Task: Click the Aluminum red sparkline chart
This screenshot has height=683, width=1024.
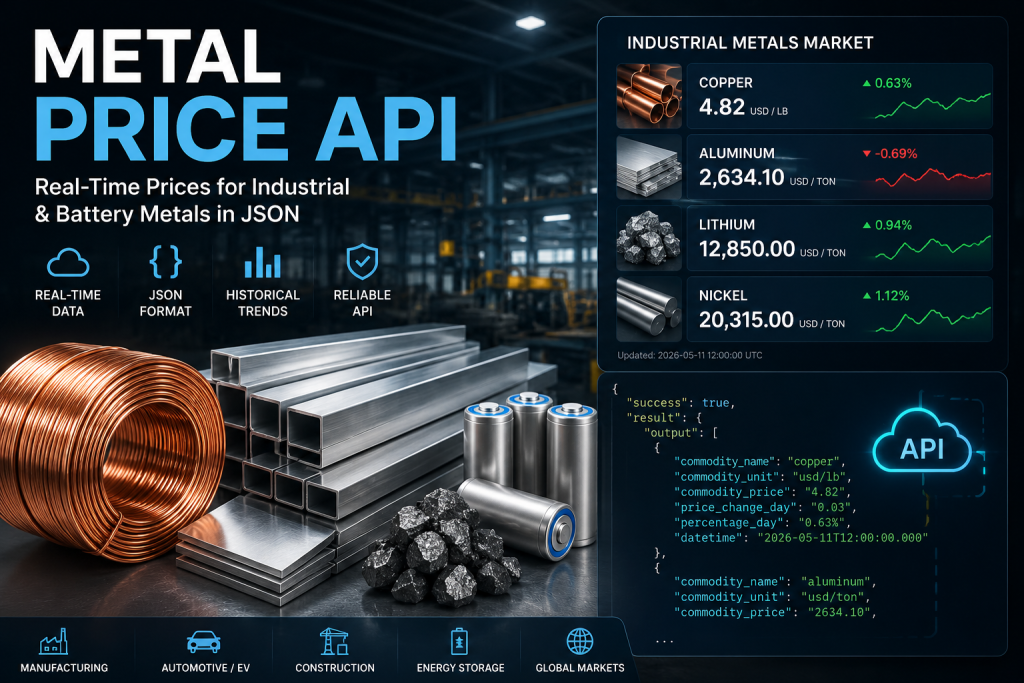Action: pyautogui.click(x=933, y=177)
